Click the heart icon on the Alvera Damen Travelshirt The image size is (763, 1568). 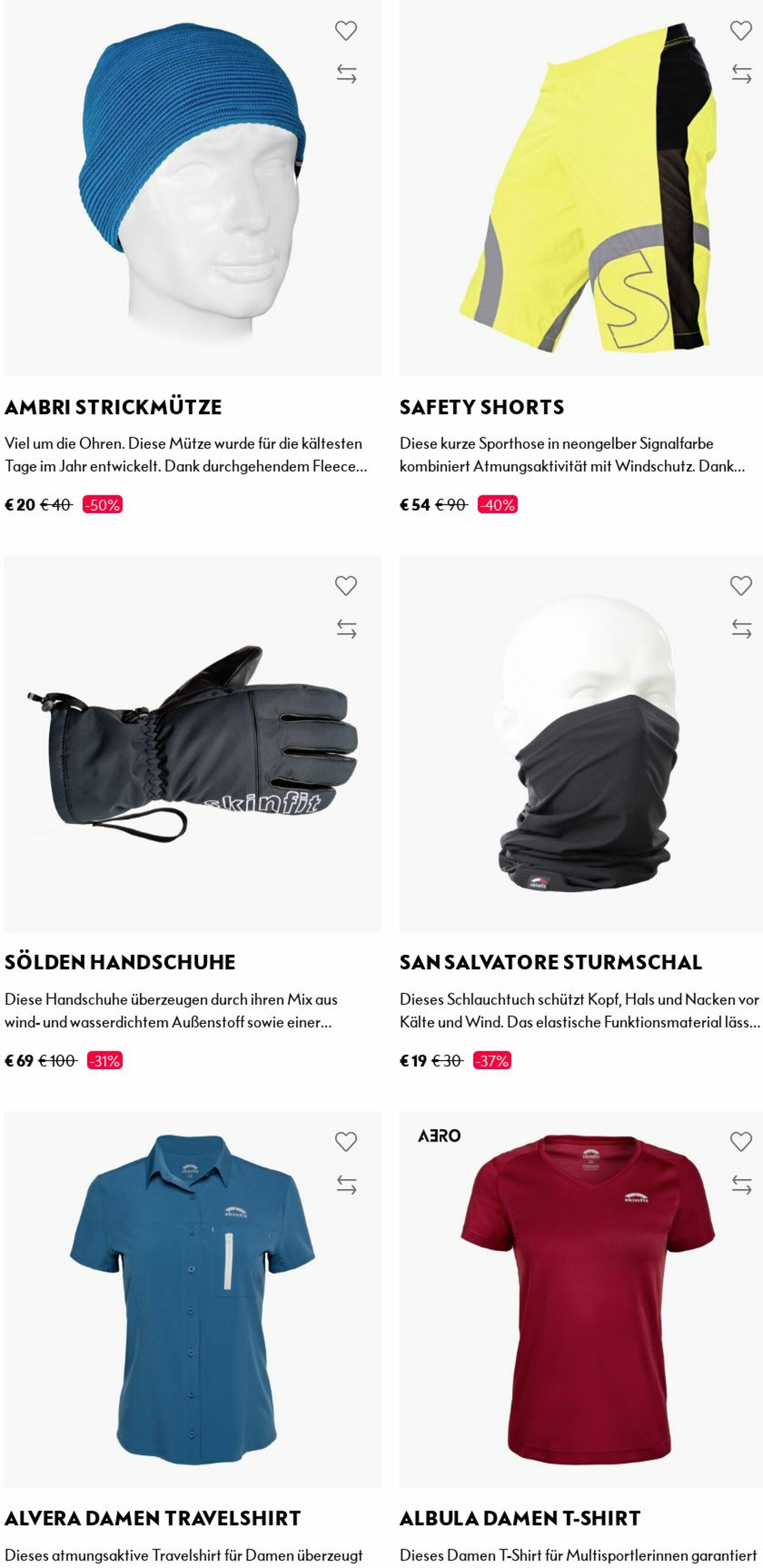[x=345, y=1141]
